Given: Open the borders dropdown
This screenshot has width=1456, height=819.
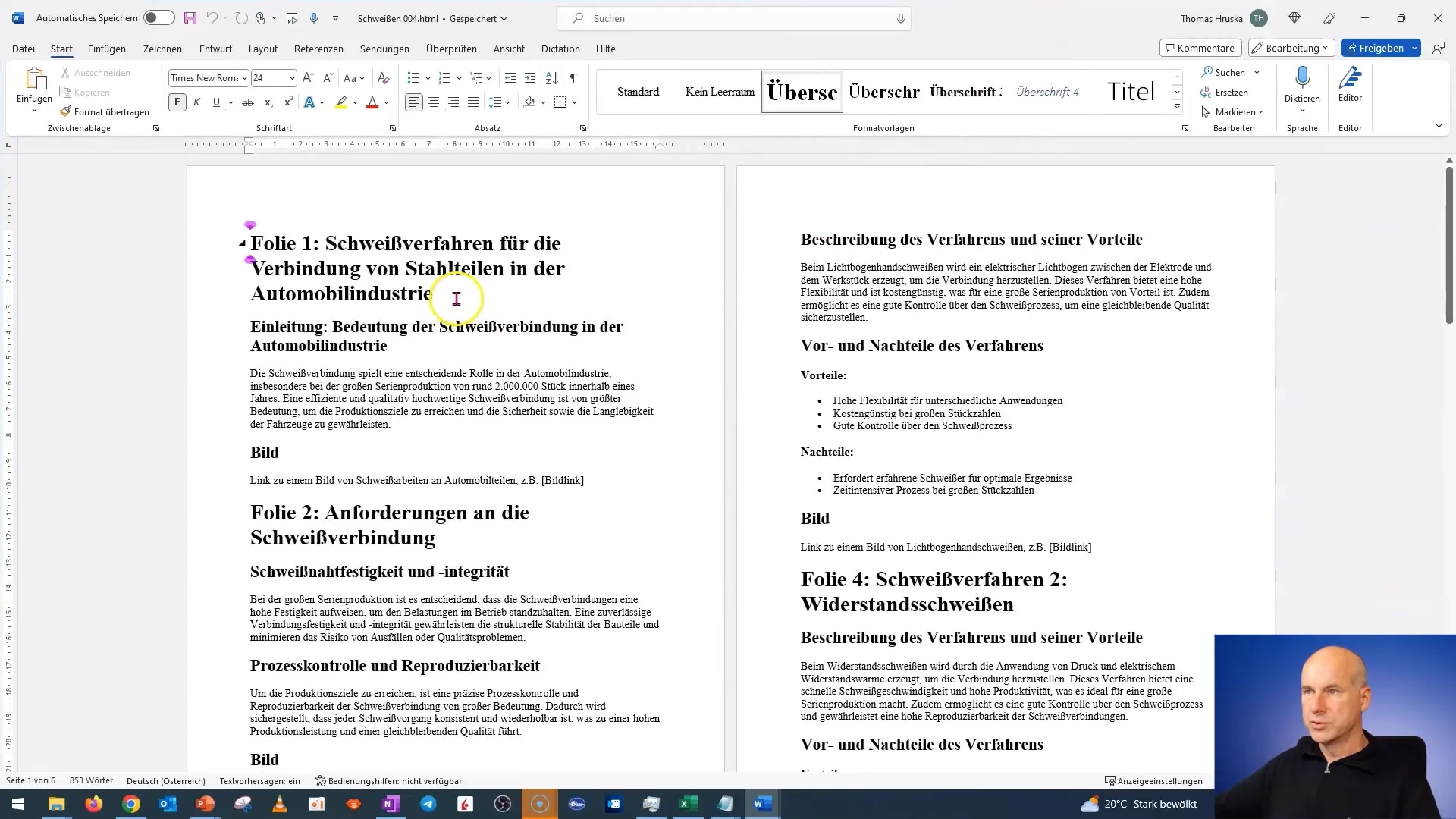Looking at the screenshot, I should pos(574,102).
